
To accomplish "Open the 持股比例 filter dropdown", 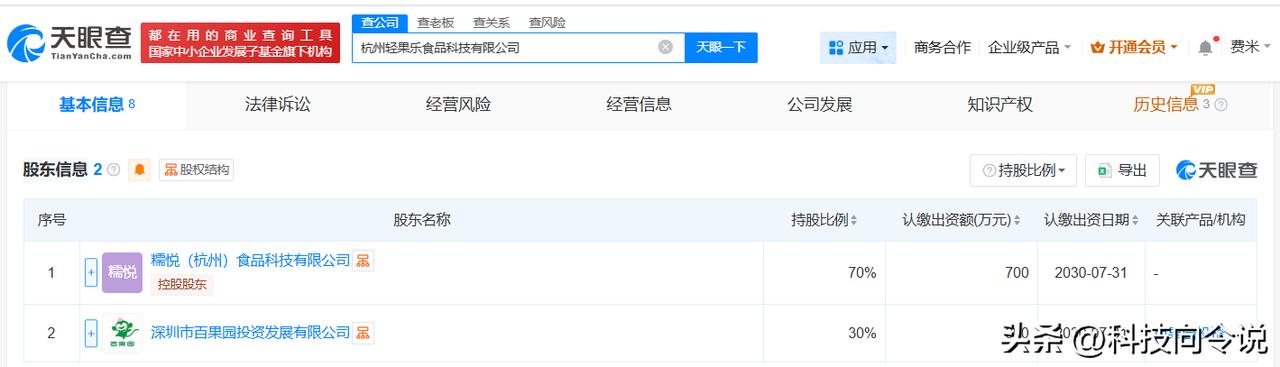I will 1023,170.
